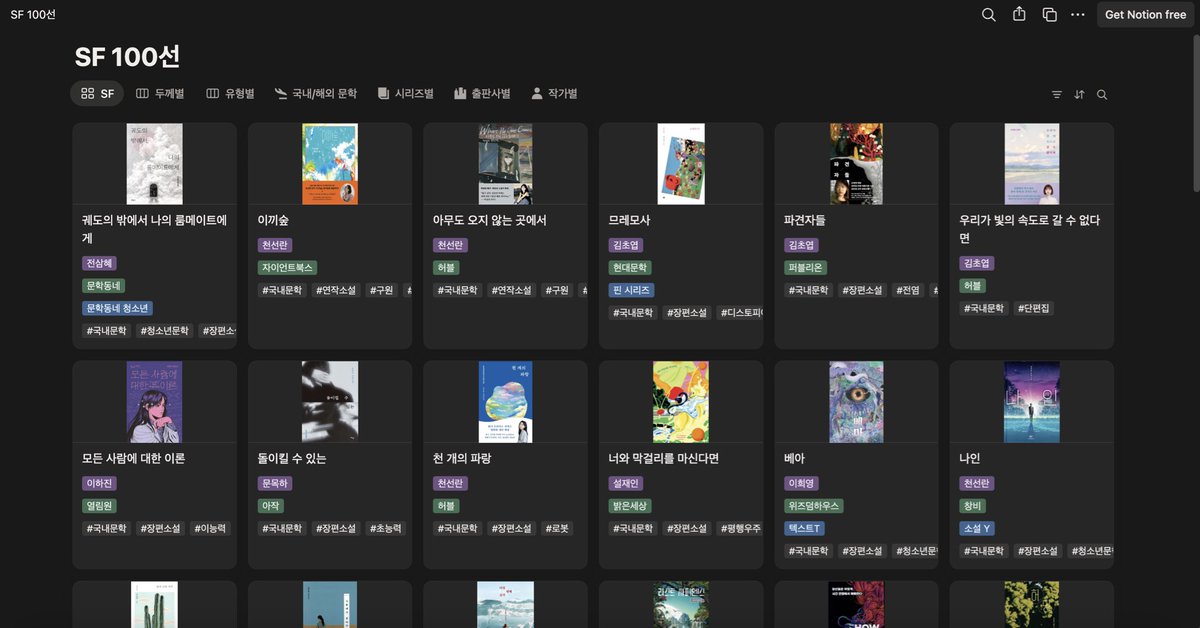The image size is (1200, 628).
Task: Open the 돌이킬 수 있는 book cover
Action: tap(330, 402)
